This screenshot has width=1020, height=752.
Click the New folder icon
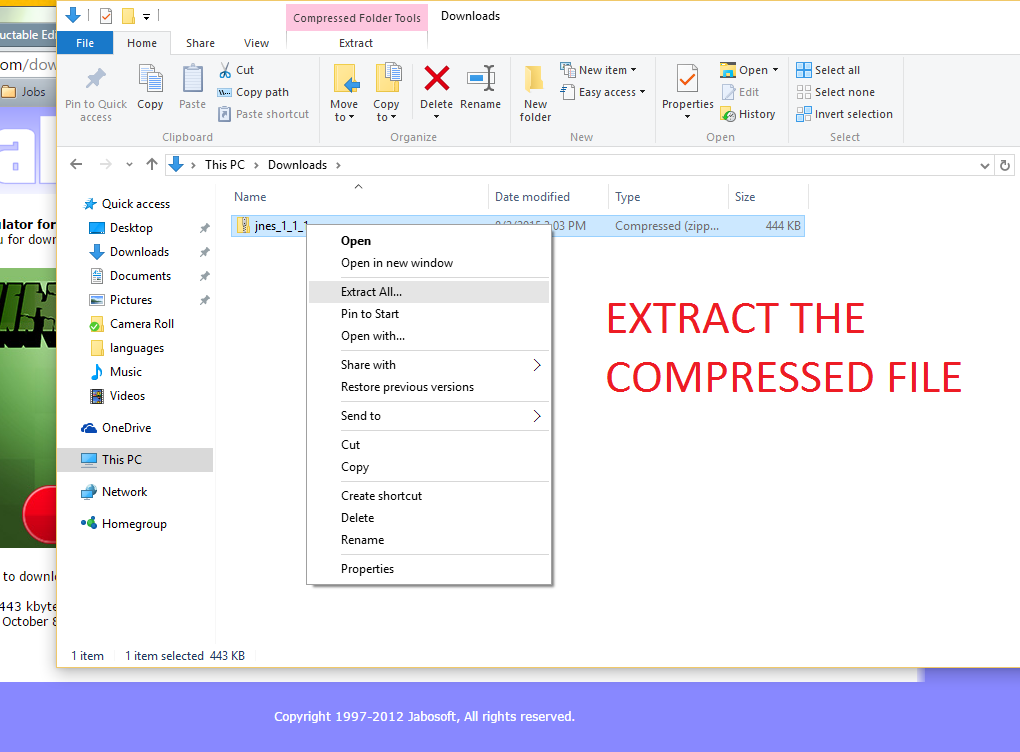tap(535, 80)
